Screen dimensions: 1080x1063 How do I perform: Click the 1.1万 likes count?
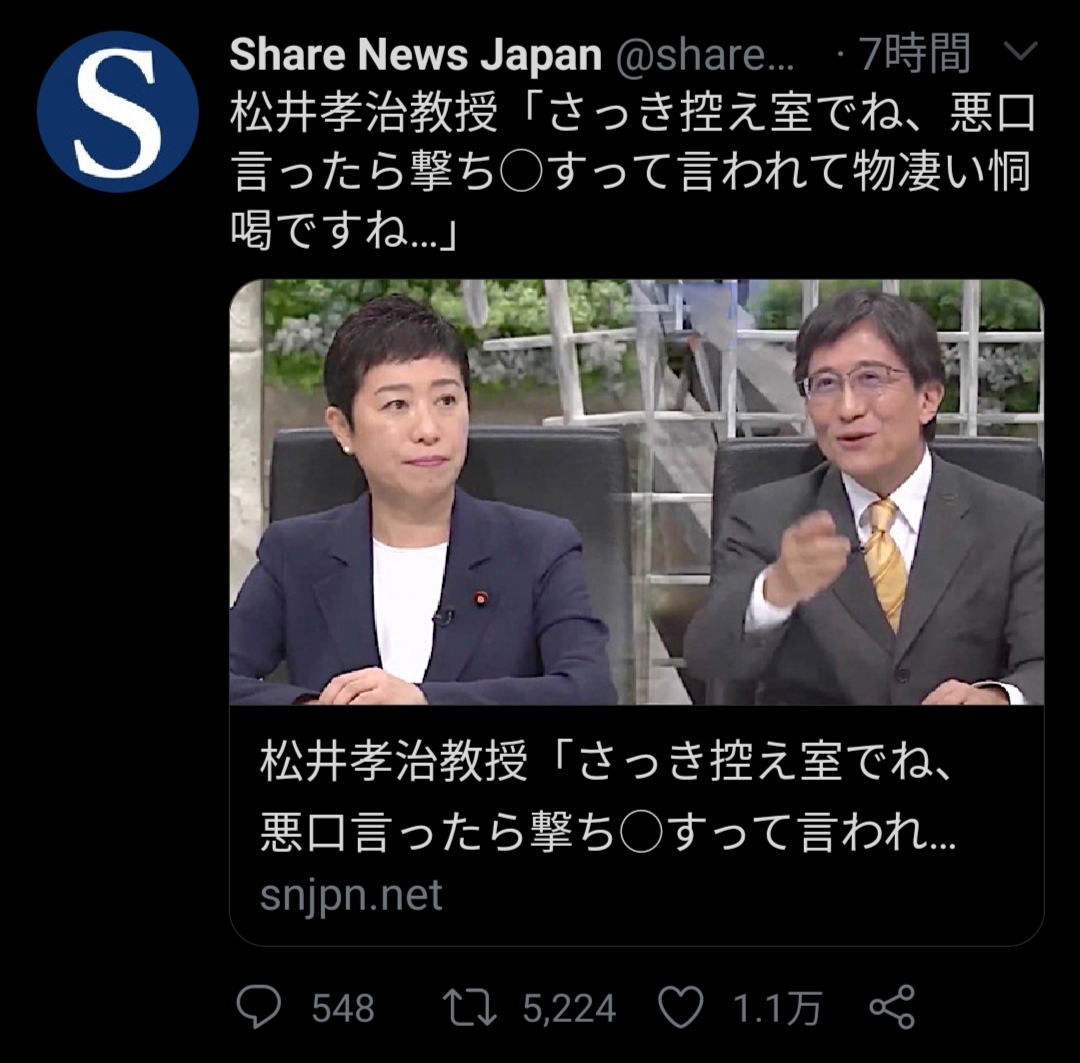click(778, 1009)
